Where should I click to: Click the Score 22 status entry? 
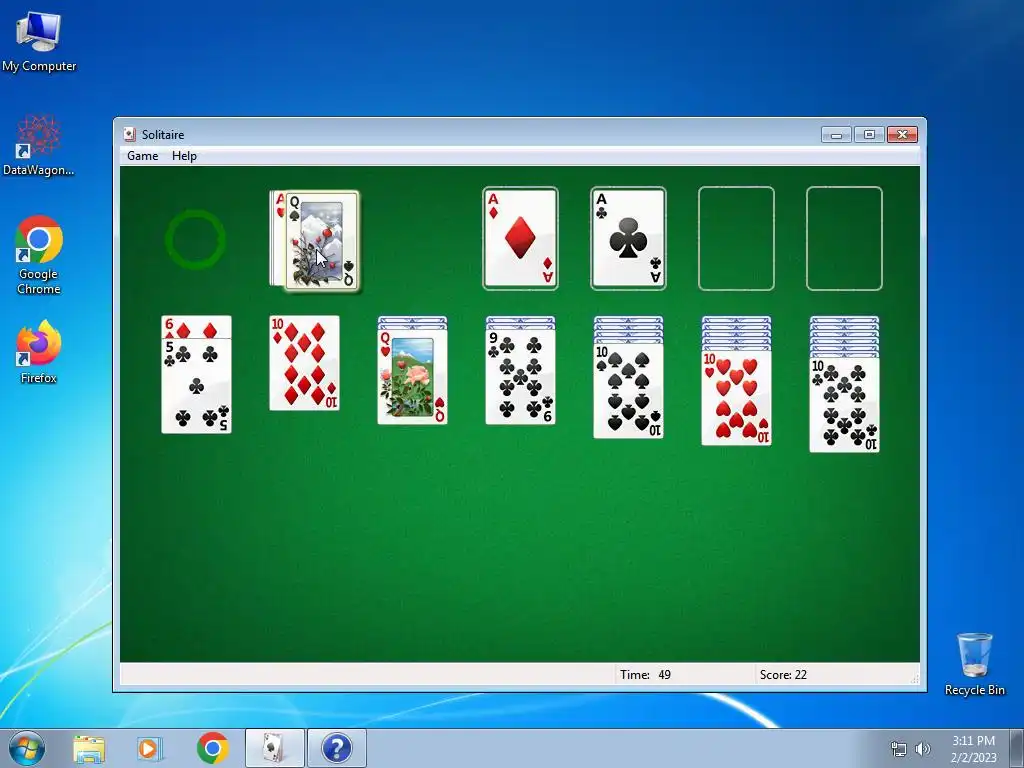[783, 675]
